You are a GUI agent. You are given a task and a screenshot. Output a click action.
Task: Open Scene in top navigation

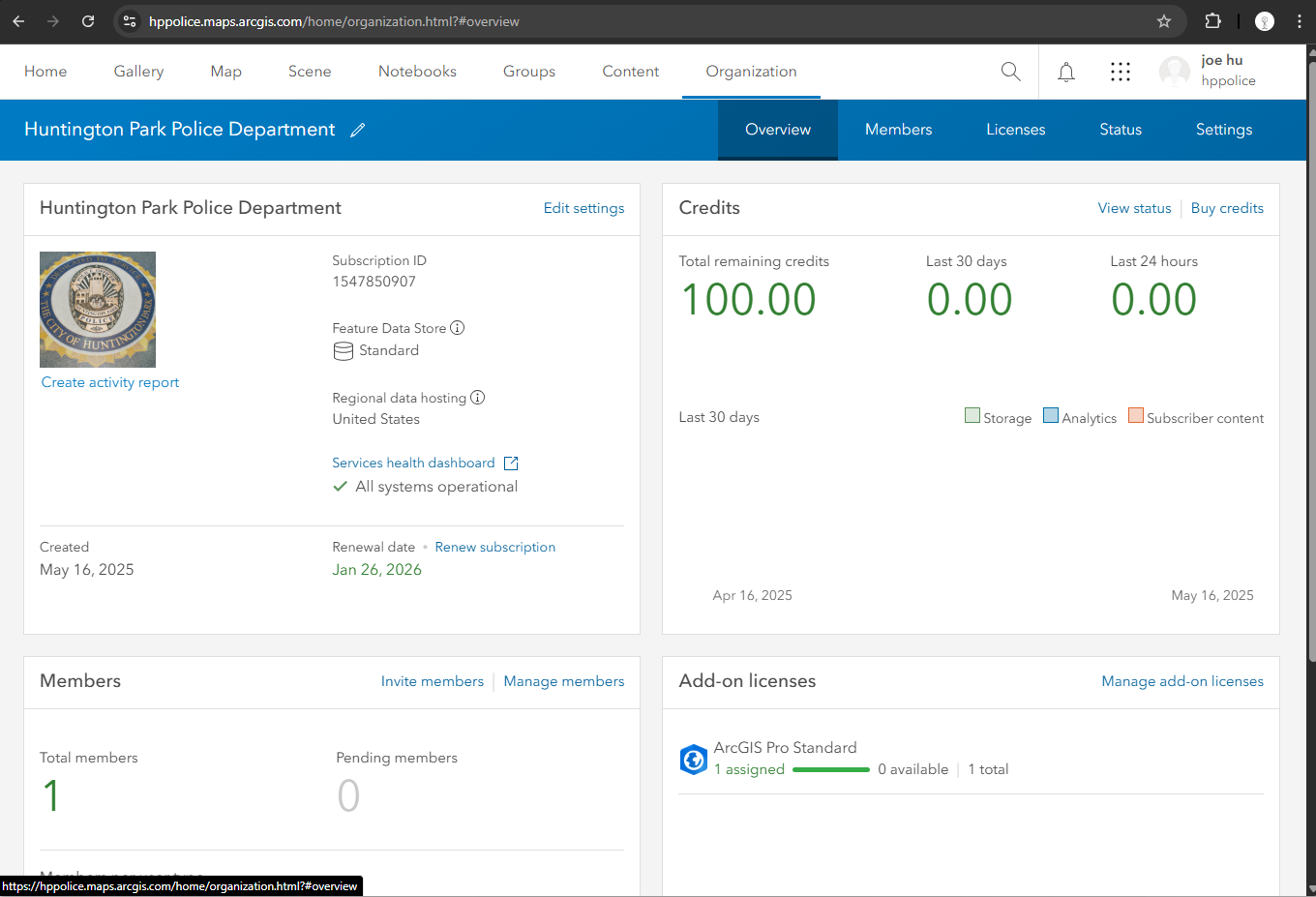click(310, 72)
